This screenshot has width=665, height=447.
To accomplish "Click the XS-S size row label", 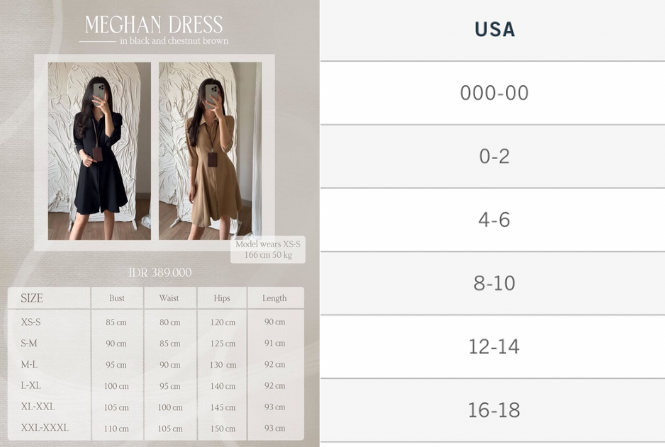I will click(31, 322).
